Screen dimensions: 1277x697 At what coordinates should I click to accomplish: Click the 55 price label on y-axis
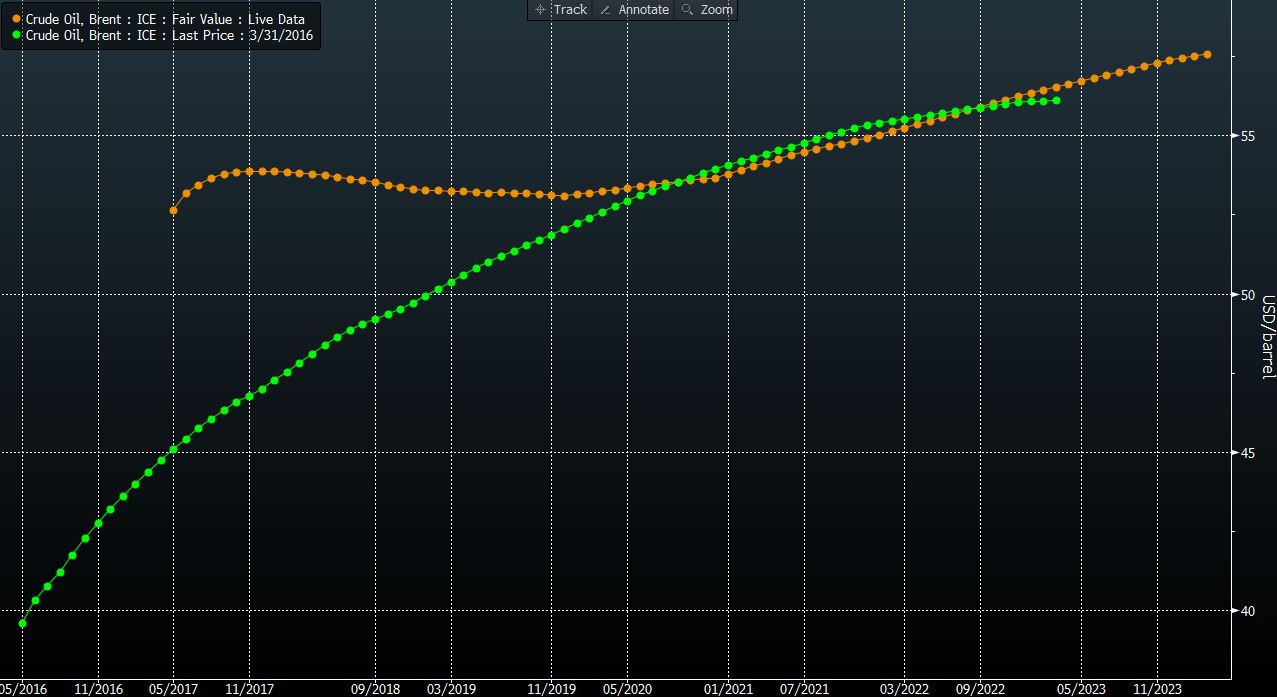click(1247, 136)
